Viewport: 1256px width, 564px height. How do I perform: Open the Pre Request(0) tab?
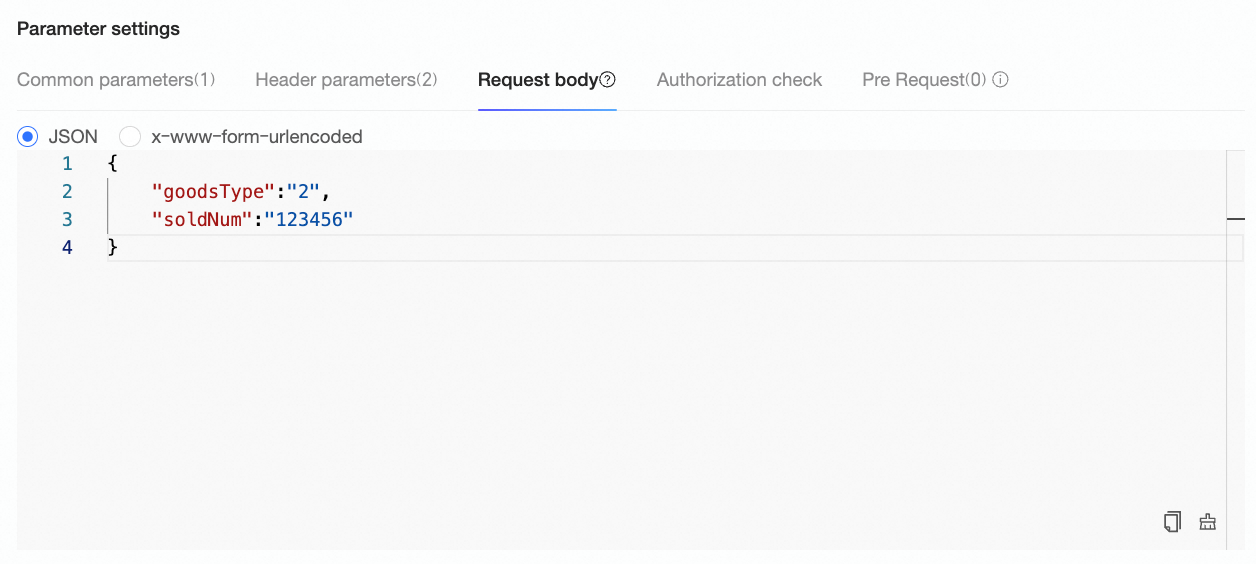click(x=924, y=80)
